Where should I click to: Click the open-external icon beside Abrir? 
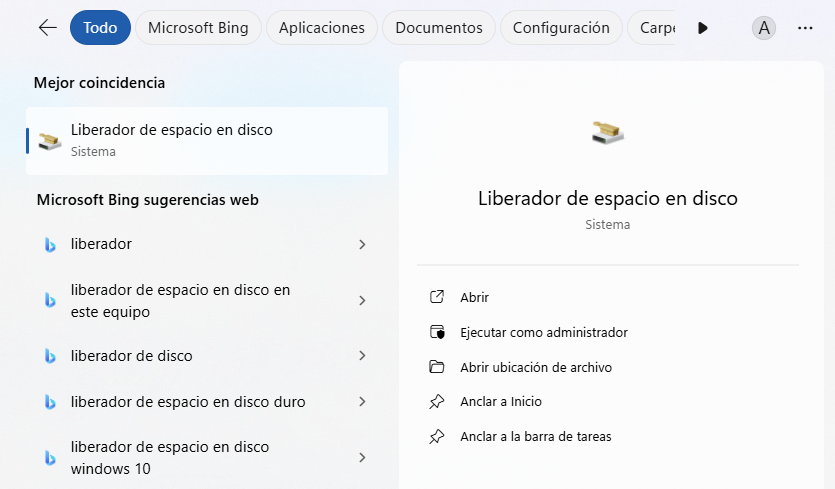(x=437, y=297)
